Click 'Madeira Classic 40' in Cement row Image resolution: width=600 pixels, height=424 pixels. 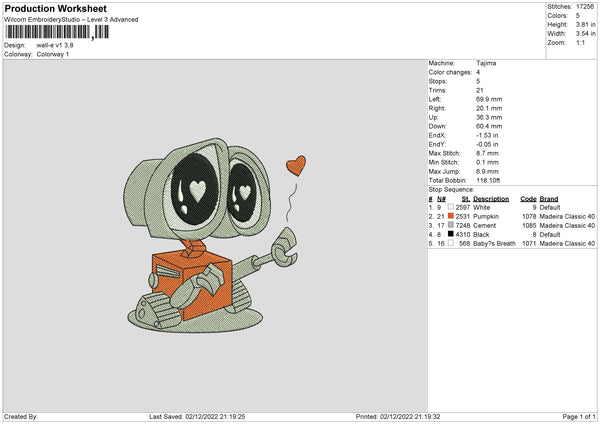[x=567, y=225]
